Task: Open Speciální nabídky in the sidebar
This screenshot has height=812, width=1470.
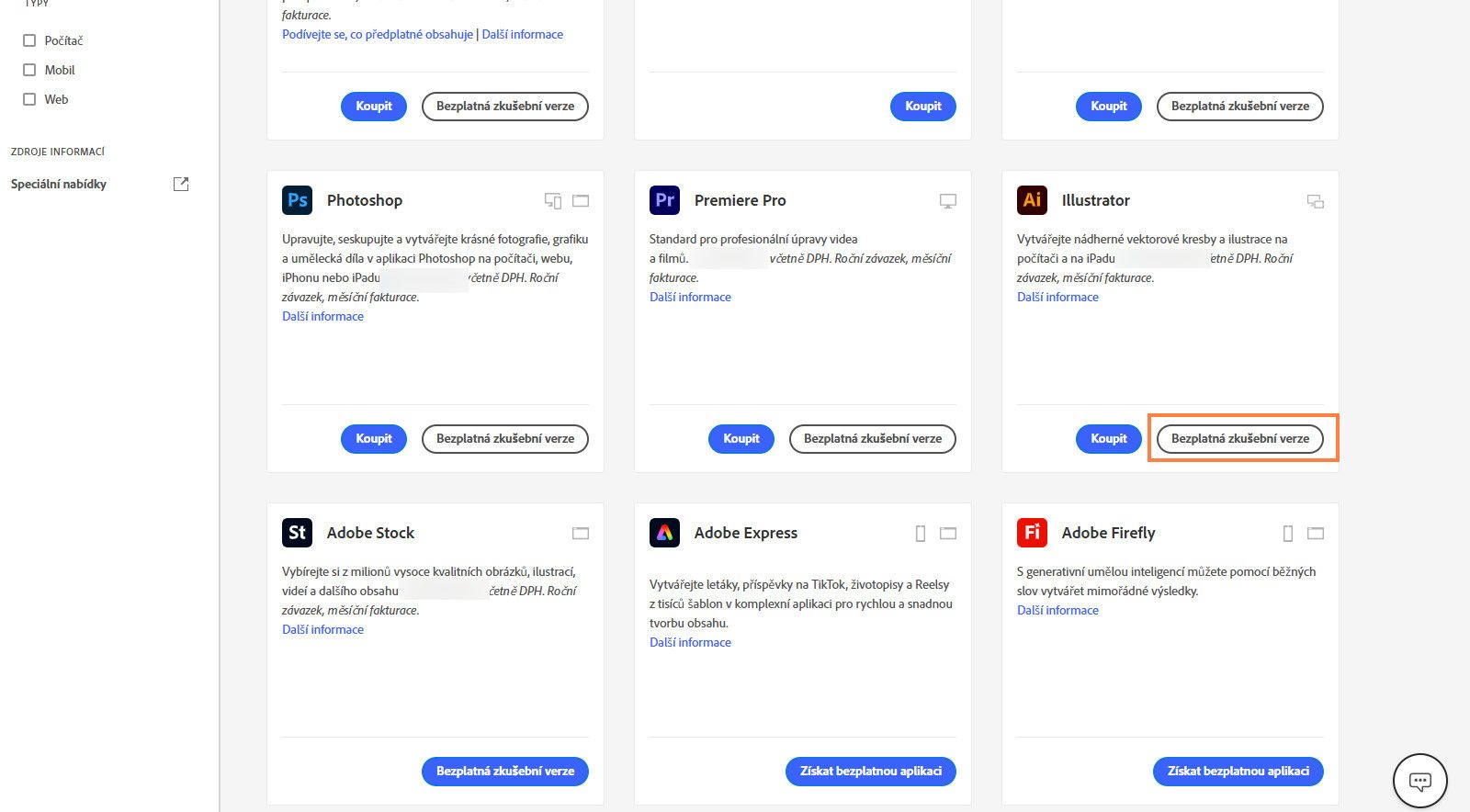Action: 59,184
